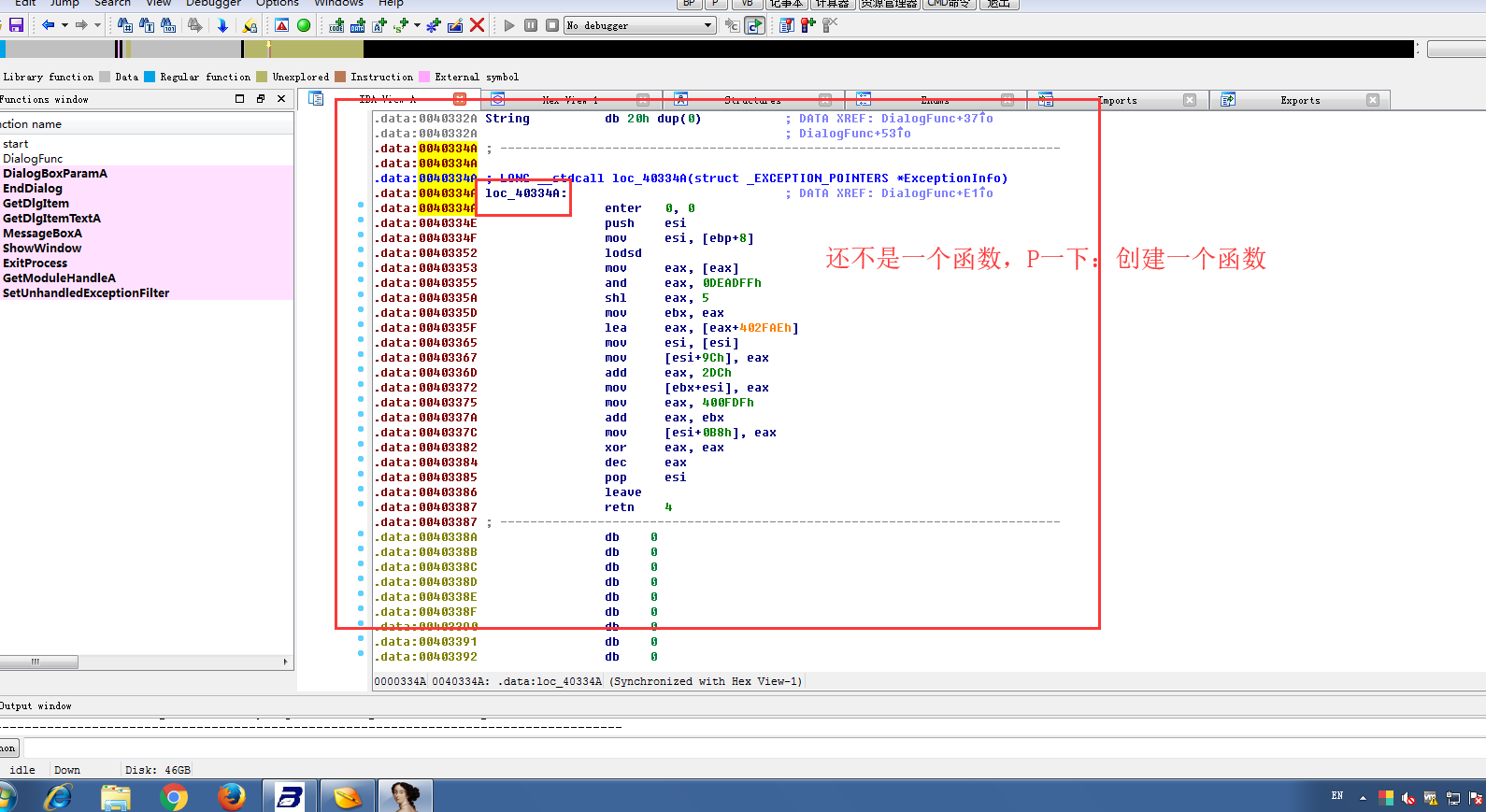Open the Search menu
Viewport: 1486px width, 812px height.
point(112,4)
